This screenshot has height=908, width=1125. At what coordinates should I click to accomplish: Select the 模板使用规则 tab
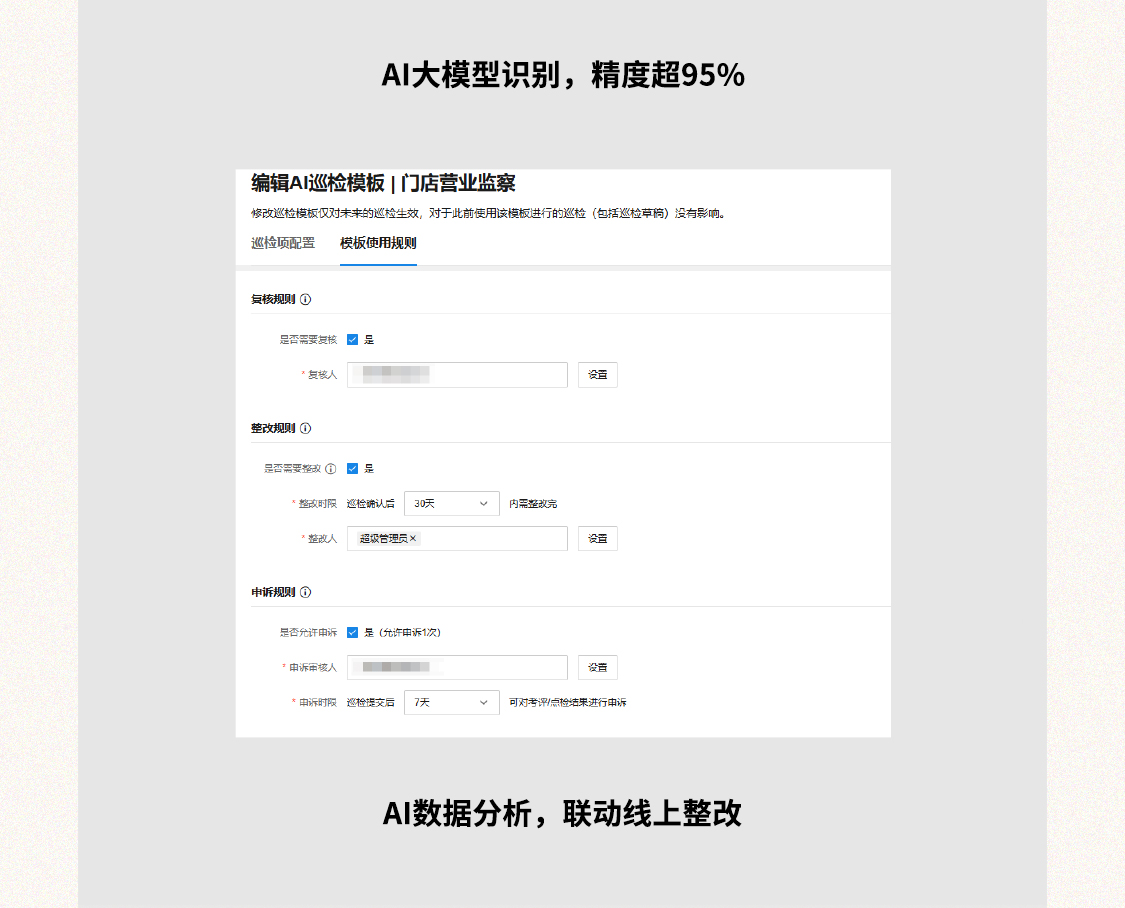click(x=378, y=243)
